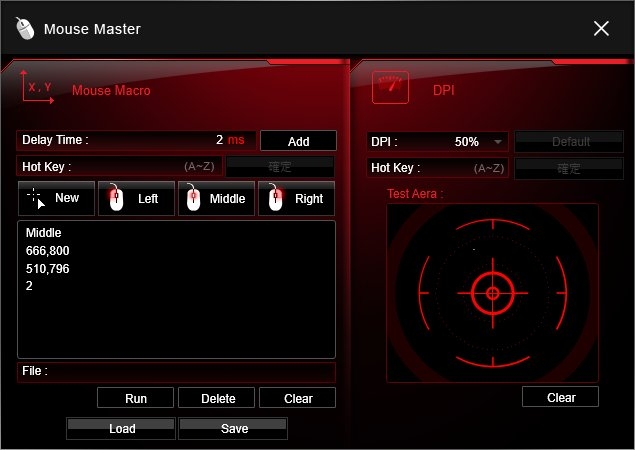Select the '666,800' coordinate line
The height and width of the screenshot is (450, 635).
[47, 251]
